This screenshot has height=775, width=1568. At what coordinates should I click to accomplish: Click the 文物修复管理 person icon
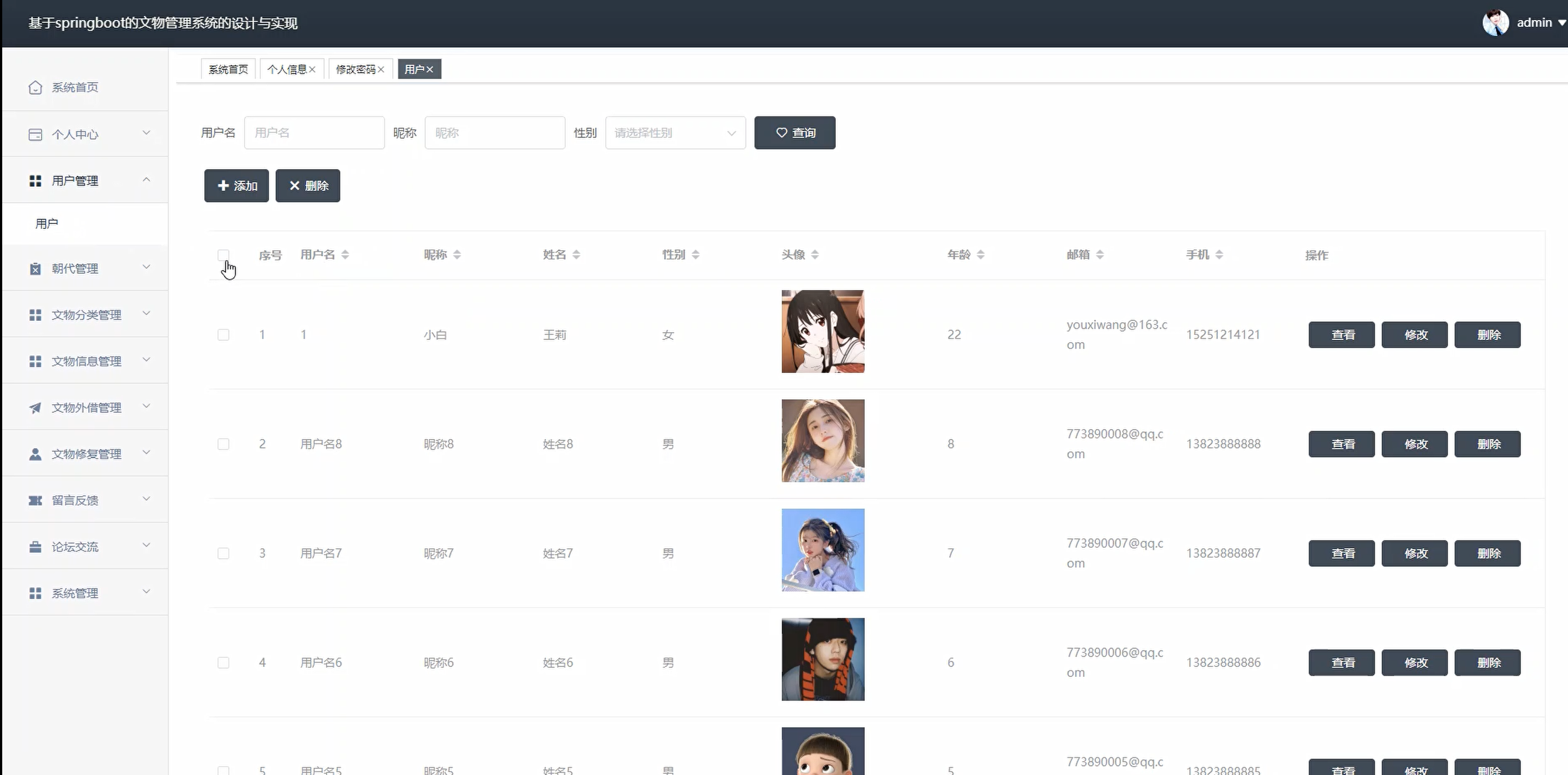tap(35, 454)
